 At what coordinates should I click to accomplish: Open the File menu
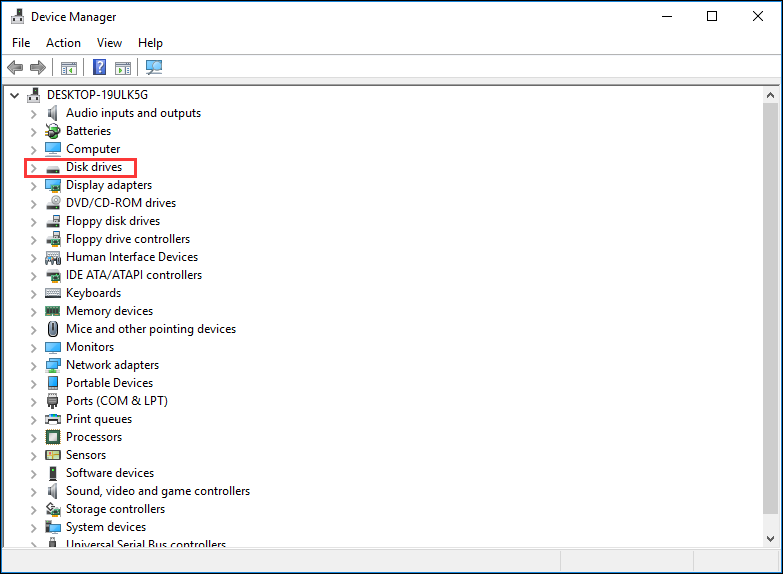pyautogui.click(x=21, y=43)
